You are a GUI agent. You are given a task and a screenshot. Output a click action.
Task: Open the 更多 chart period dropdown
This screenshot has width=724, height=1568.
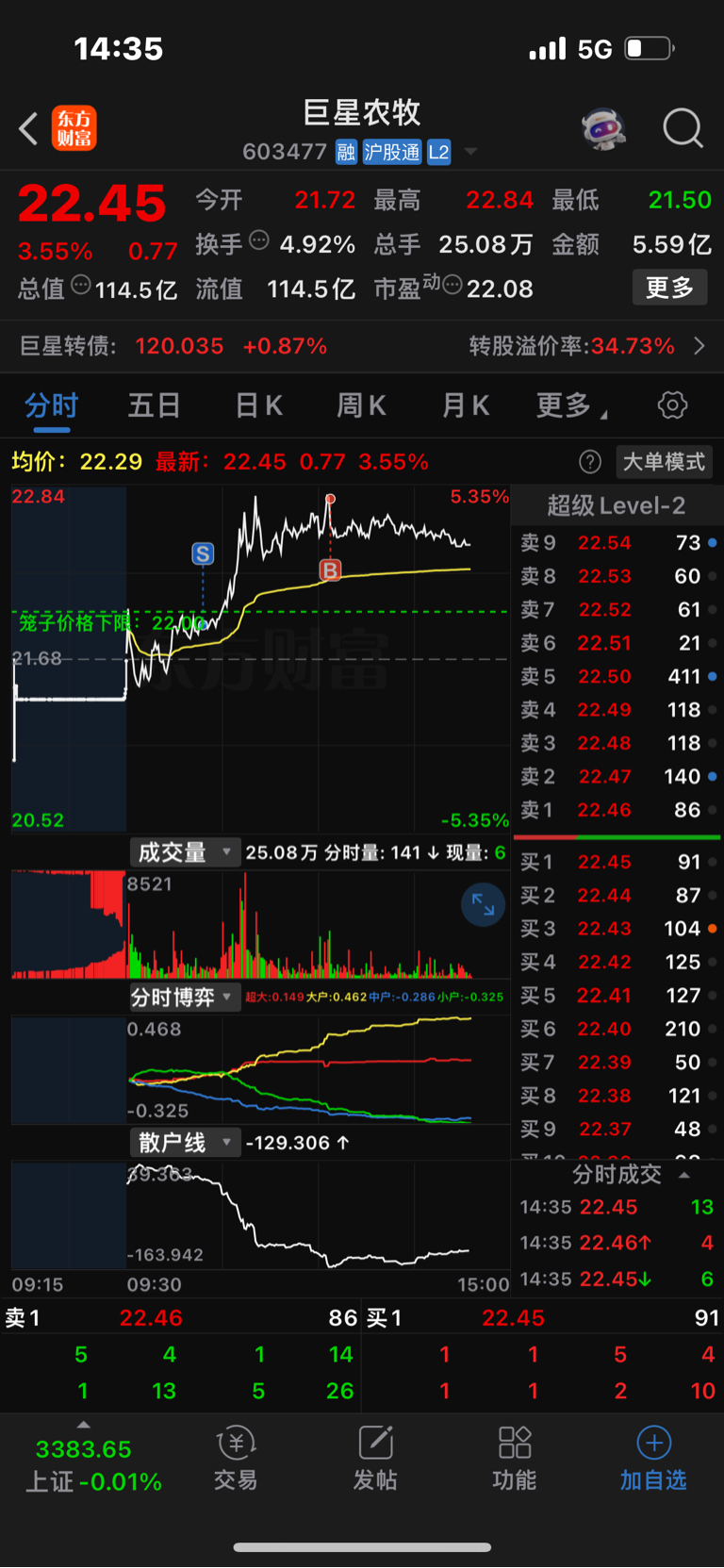click(571, 405)
